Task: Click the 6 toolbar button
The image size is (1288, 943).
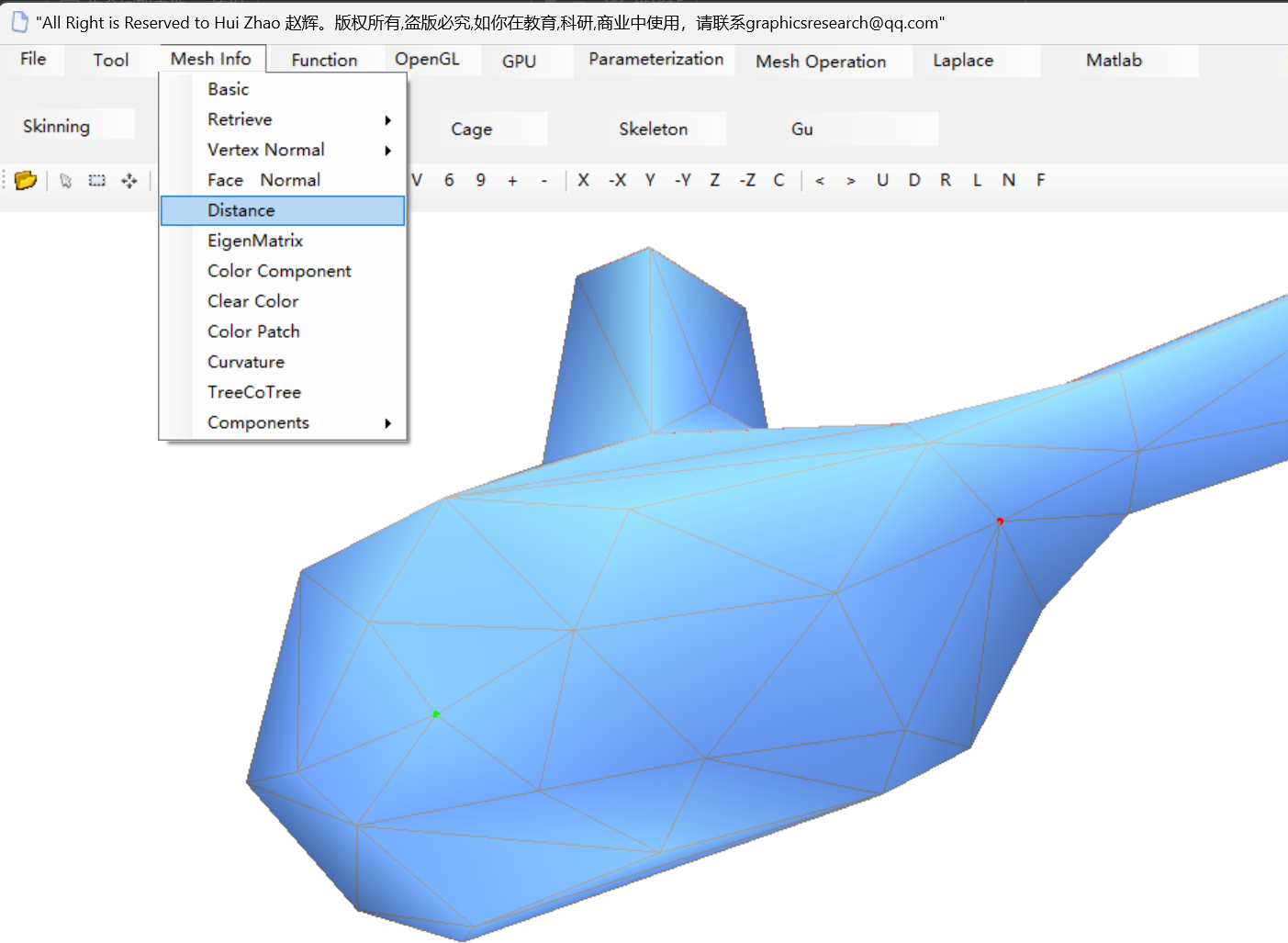Action: point(449,180)
